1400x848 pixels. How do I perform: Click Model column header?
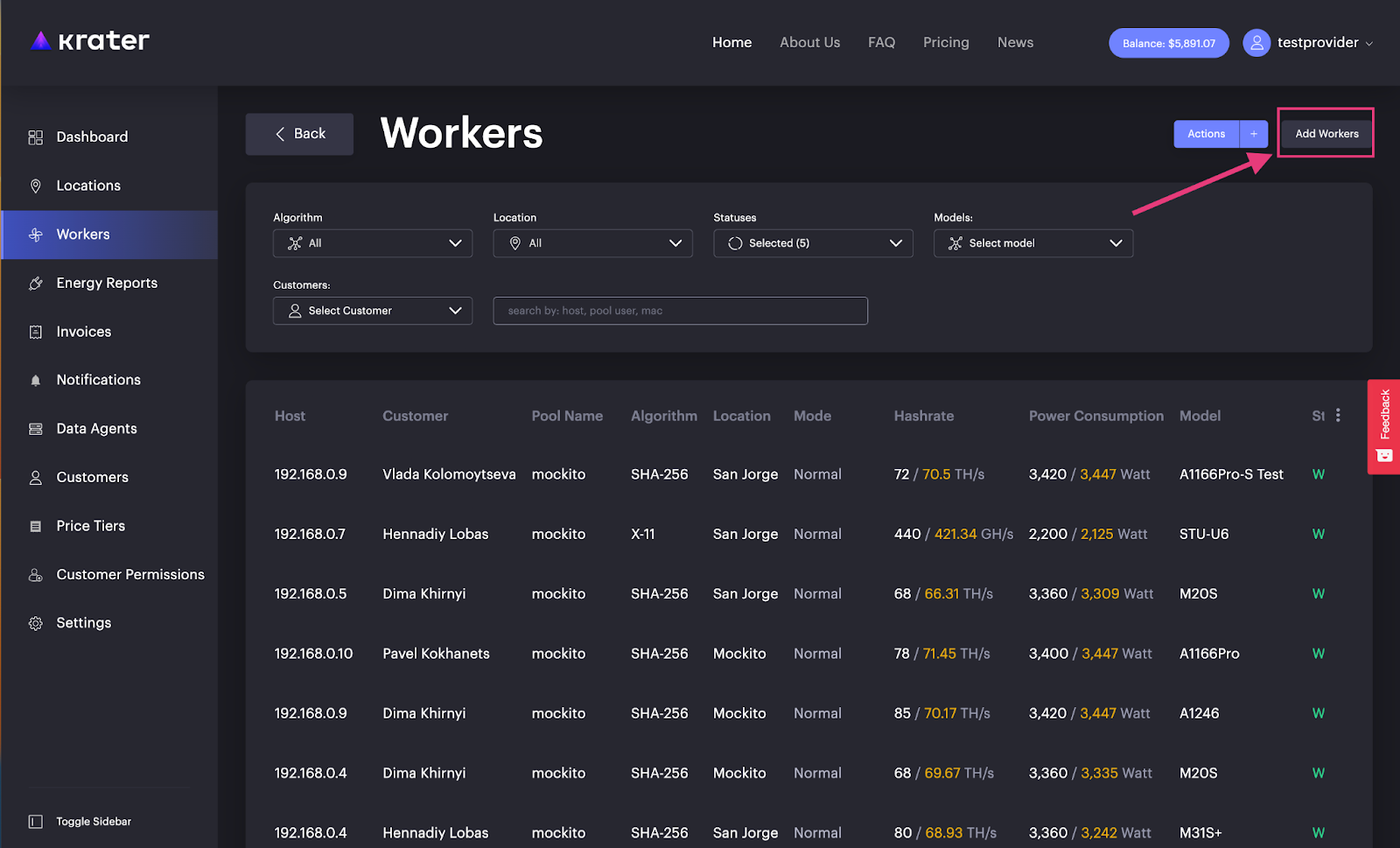tap(1200, 416)
